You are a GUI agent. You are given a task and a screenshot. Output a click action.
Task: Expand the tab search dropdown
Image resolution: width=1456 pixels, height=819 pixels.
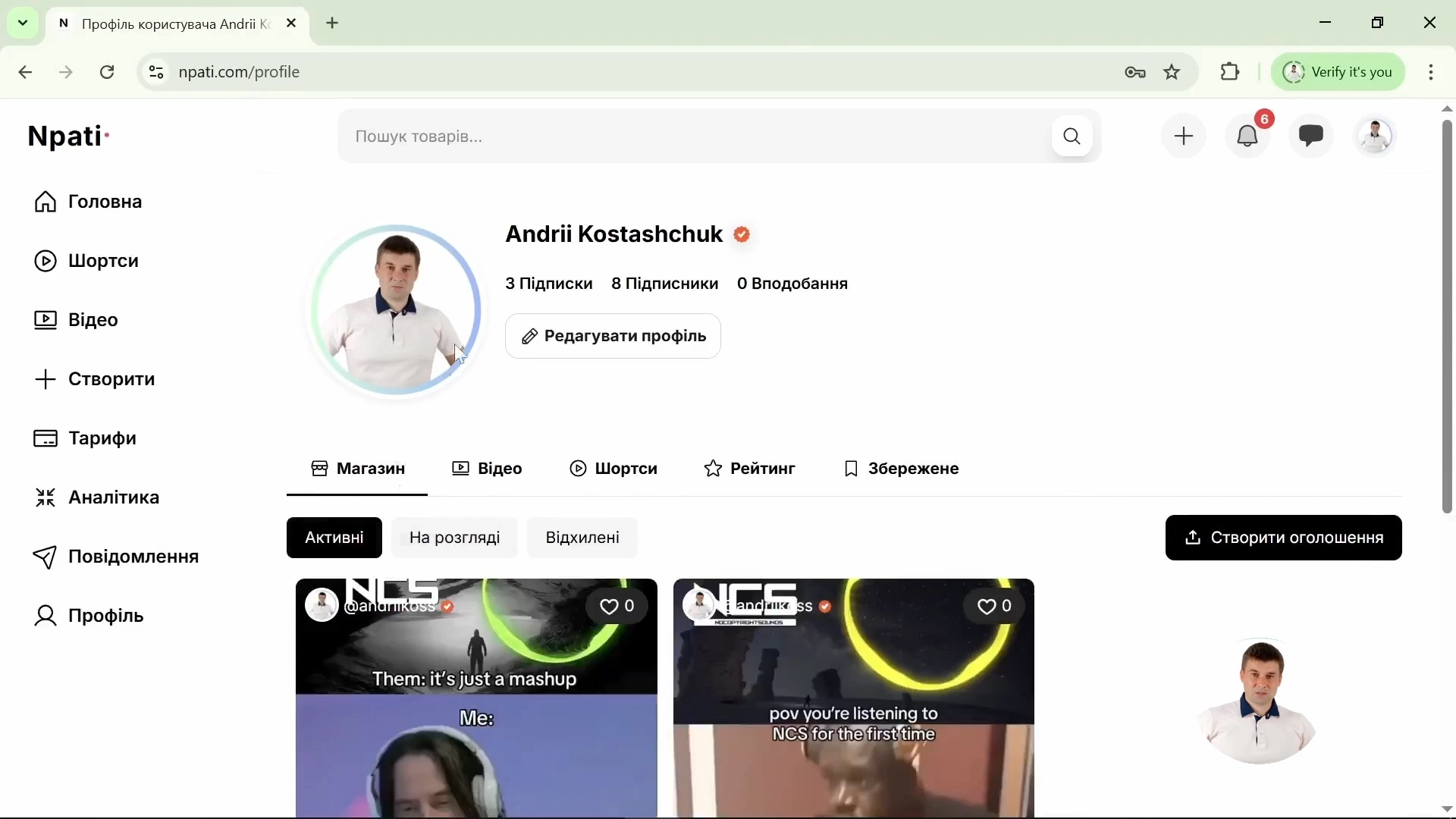[x=23, y=23]
